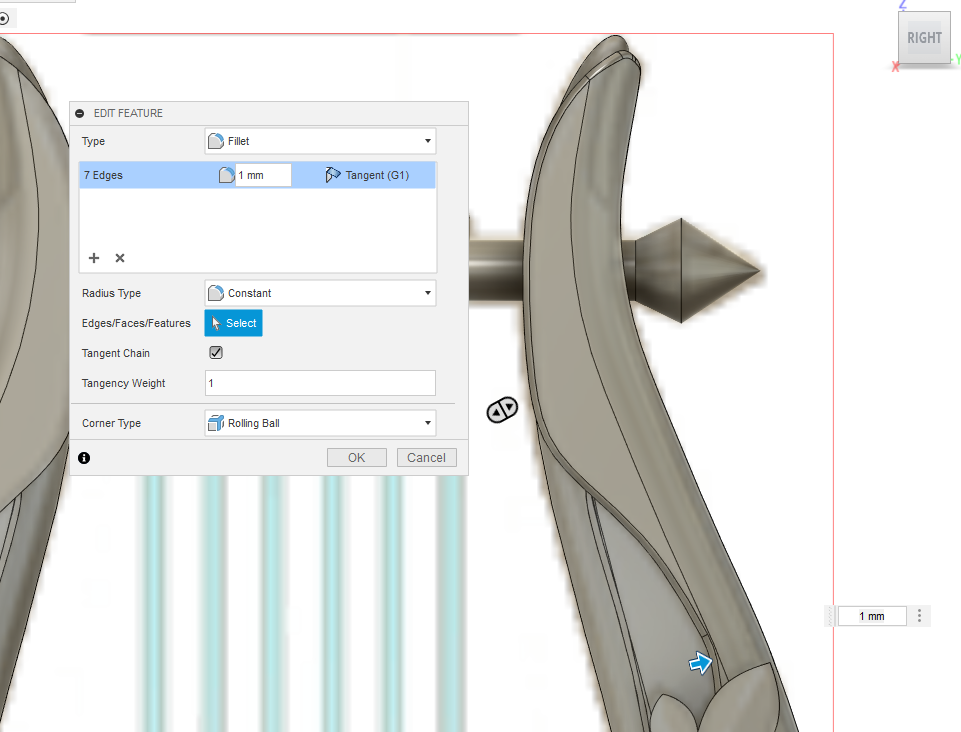Click the Select button for Edges/Faces/Features

tap(234, 323)
